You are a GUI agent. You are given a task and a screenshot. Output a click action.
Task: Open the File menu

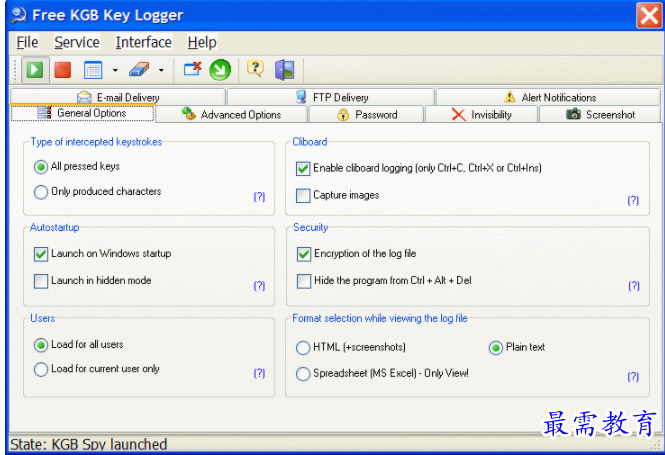point(27,42)
